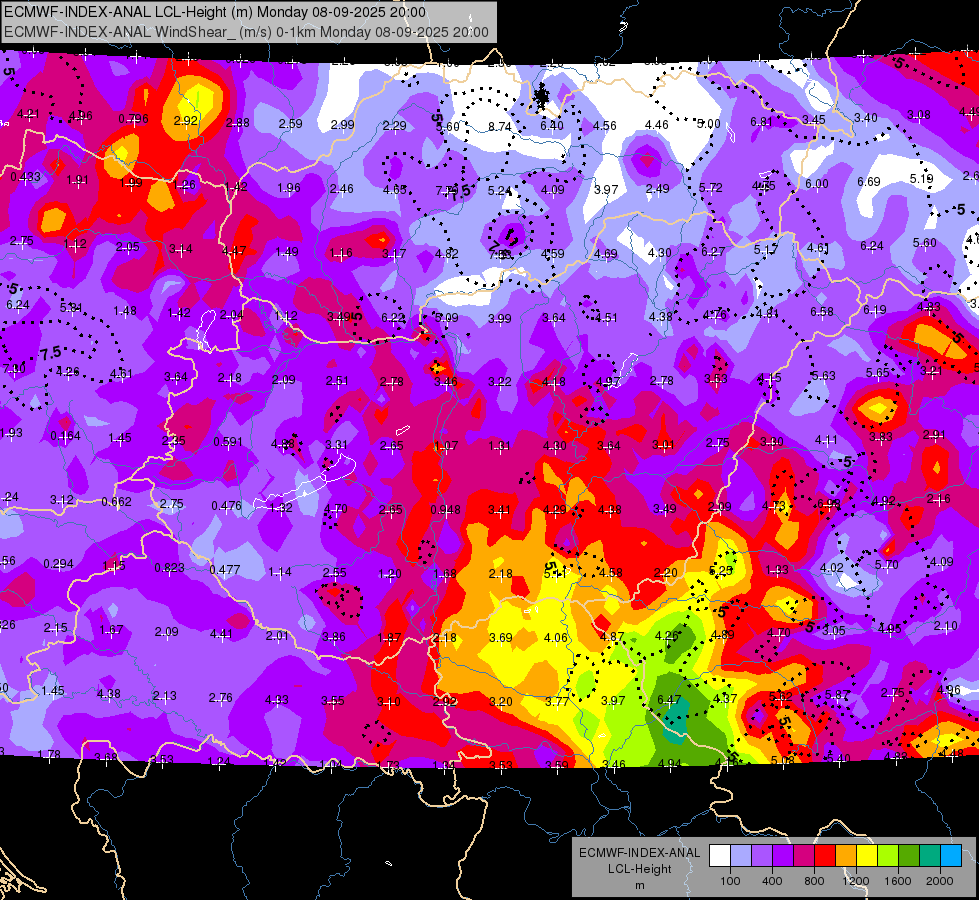Click the wind shear value 0.796
The width and height of the screenshot is (979, 900).
point(133,119)
